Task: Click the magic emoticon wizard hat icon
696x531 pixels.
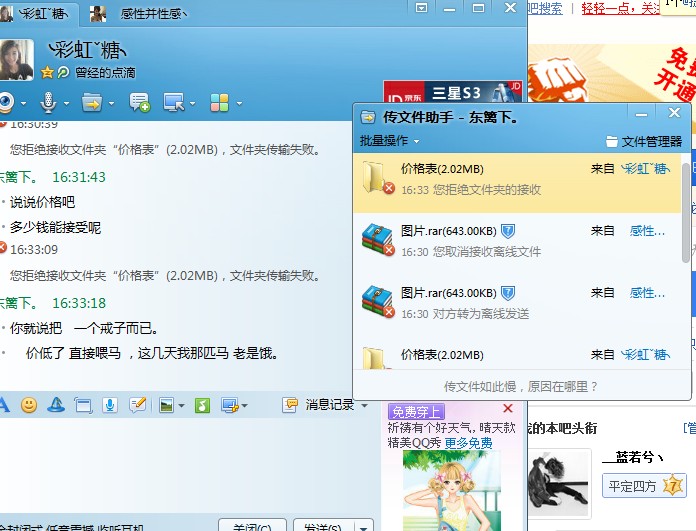Action: 56,405
